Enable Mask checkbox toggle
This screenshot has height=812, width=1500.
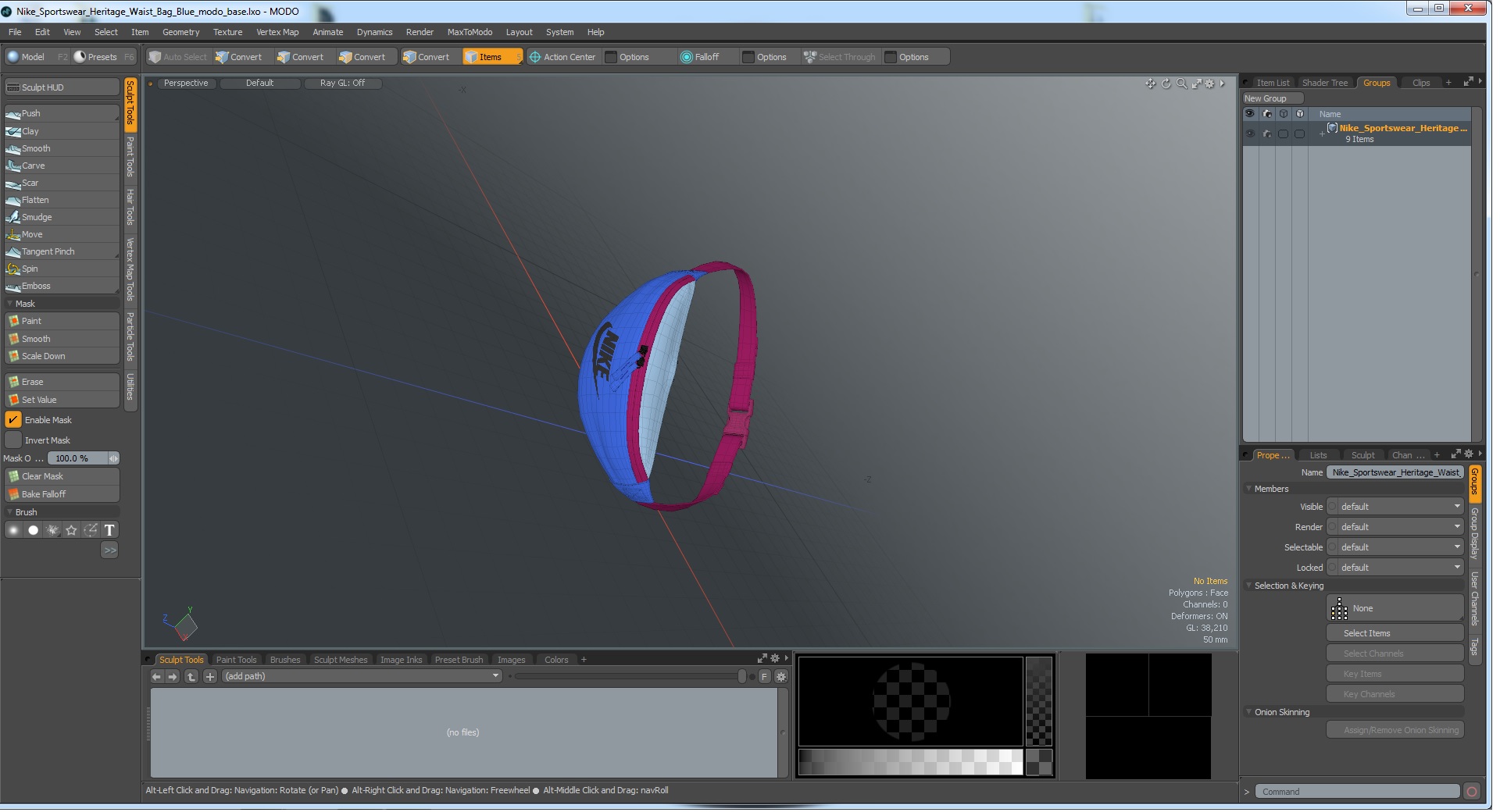[13, 420]
